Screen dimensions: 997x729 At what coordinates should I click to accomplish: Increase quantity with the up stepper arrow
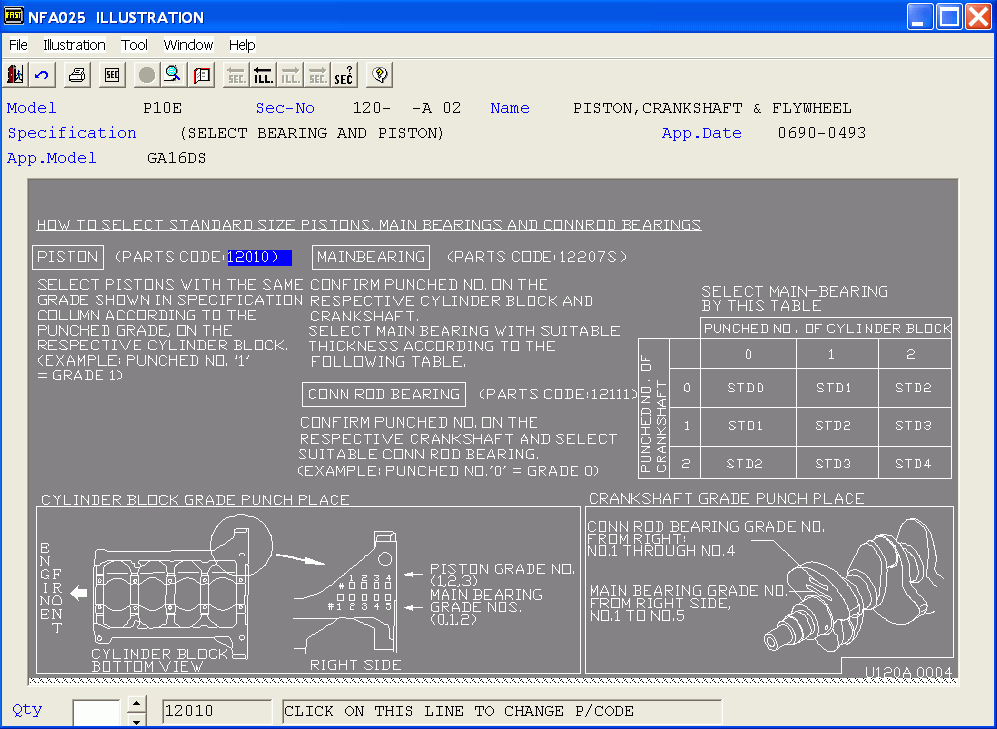click(137, 704)
